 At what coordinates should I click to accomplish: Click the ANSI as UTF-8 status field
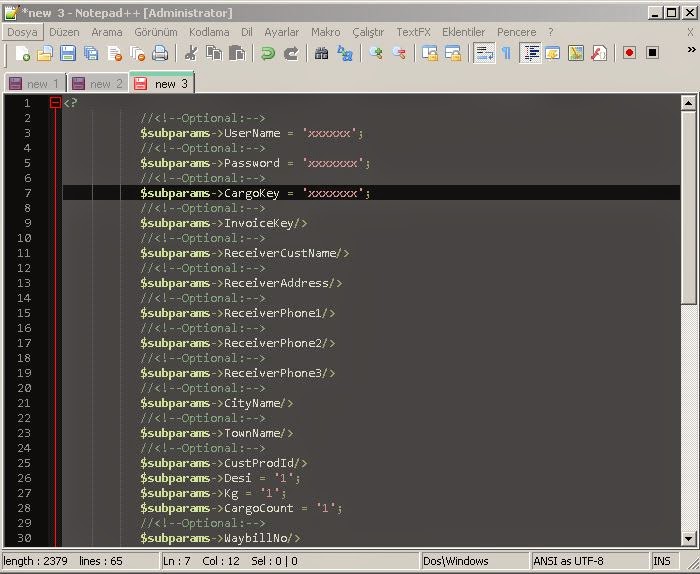pos(589,561)
